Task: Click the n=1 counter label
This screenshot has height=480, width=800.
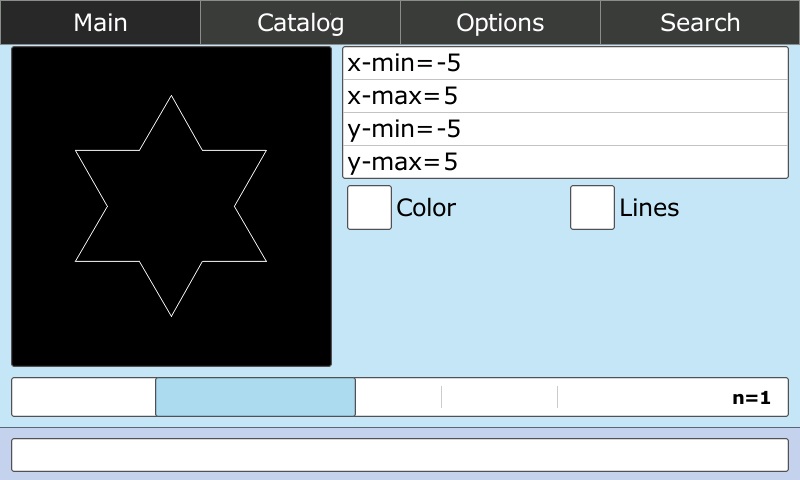Action: [751, 398]
